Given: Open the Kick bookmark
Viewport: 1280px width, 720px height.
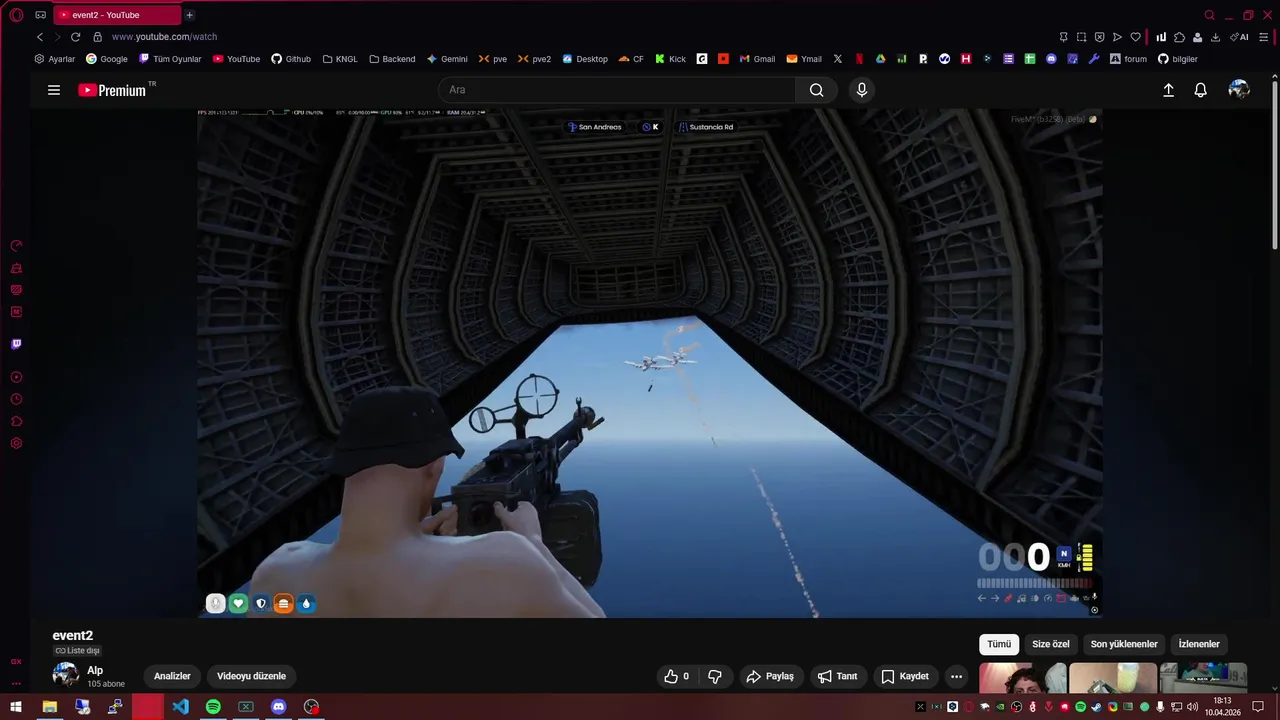Looking at the screenshot, I should [670, 59].
